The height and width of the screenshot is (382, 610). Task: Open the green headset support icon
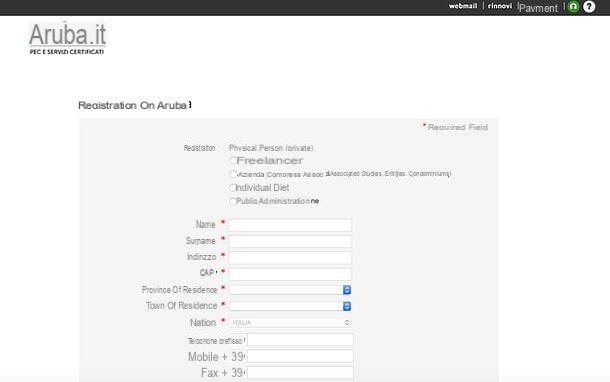(x=573, y=7)
